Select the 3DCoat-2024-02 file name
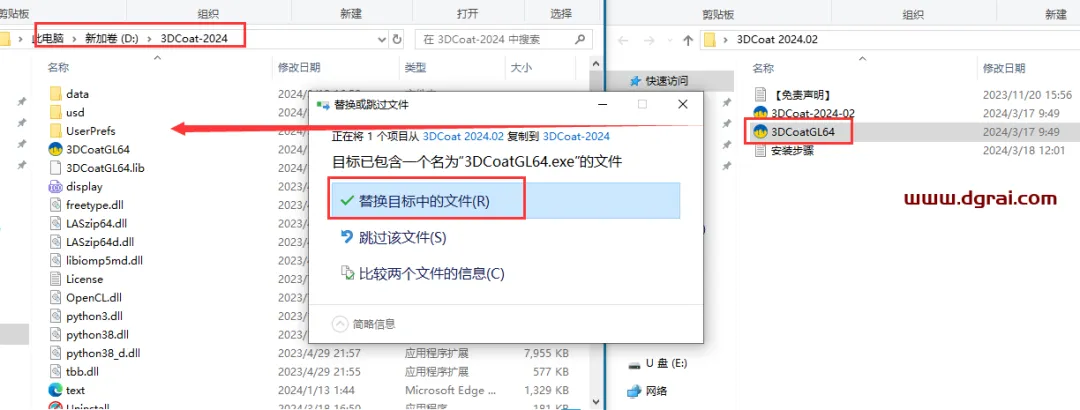The height and width of the screenshot is (410, 1080). tap(813, 112)
